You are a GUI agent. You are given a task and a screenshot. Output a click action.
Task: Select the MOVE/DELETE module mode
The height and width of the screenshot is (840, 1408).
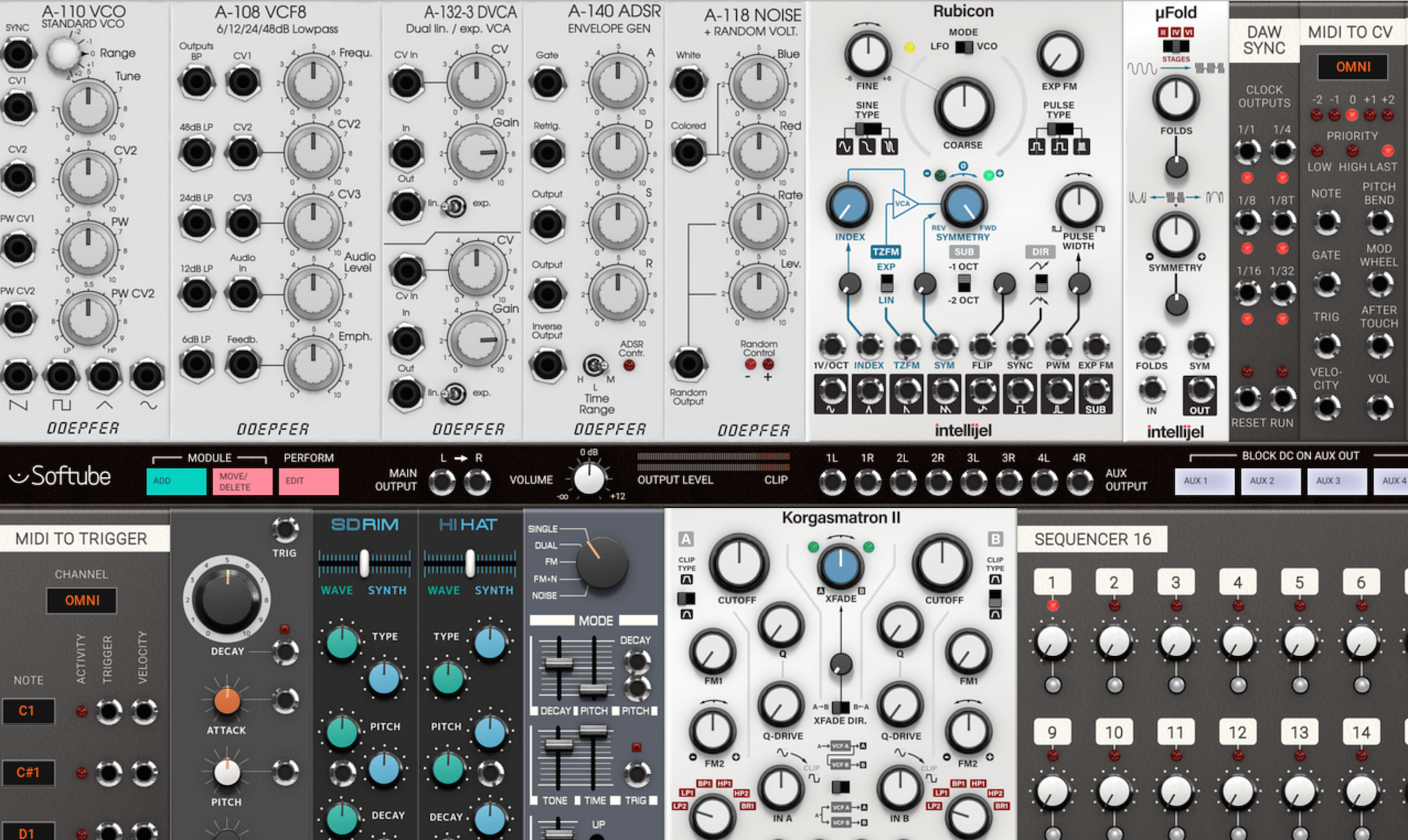coord(242,481)
